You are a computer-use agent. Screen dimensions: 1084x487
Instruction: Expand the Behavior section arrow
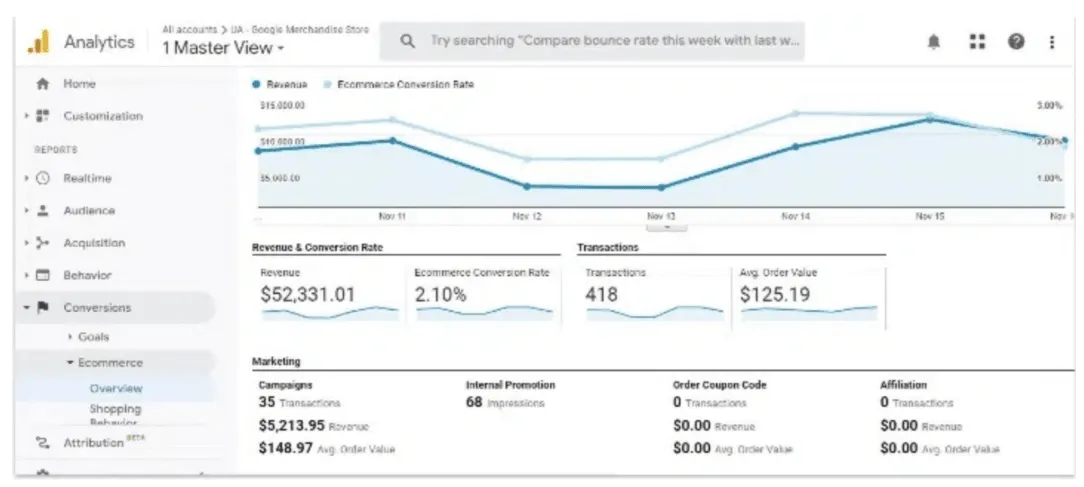26,275
